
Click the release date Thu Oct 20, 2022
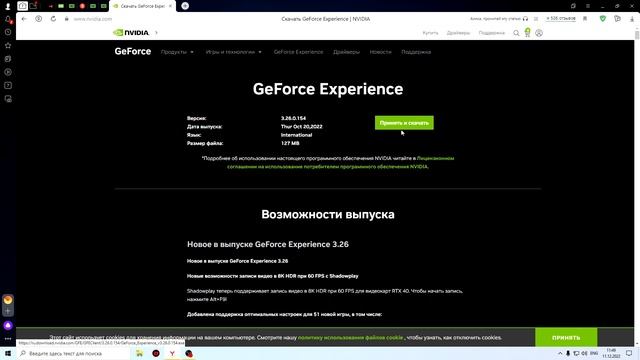click(302, 127)
